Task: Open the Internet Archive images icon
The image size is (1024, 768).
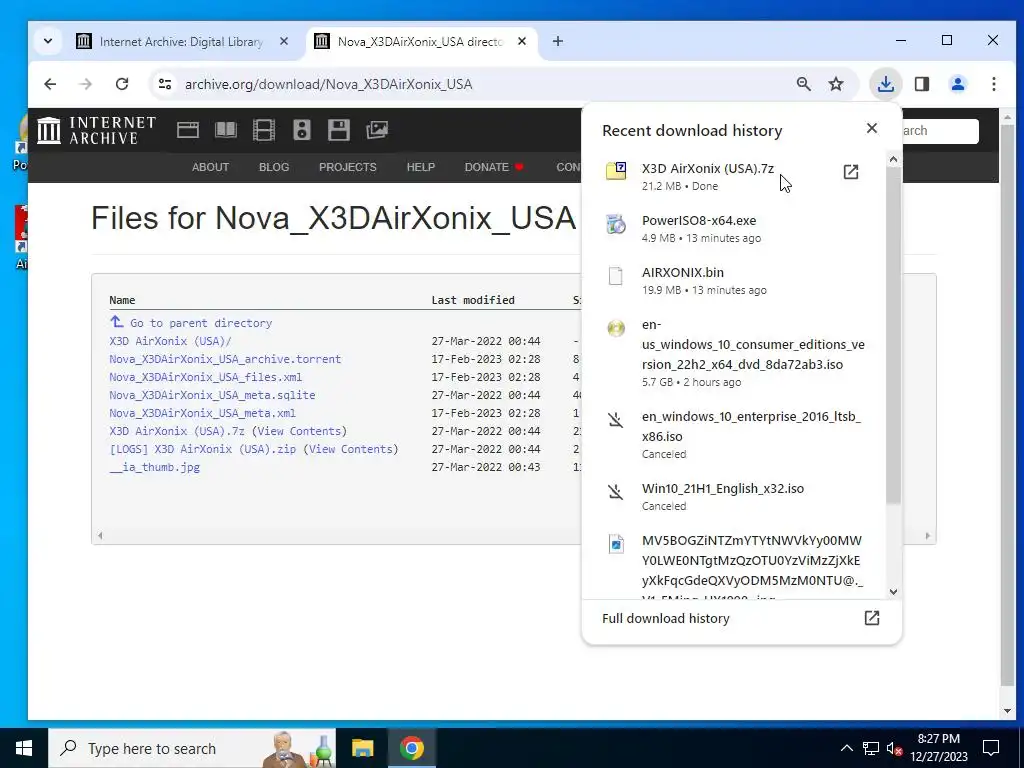Action: coord(377,130)
